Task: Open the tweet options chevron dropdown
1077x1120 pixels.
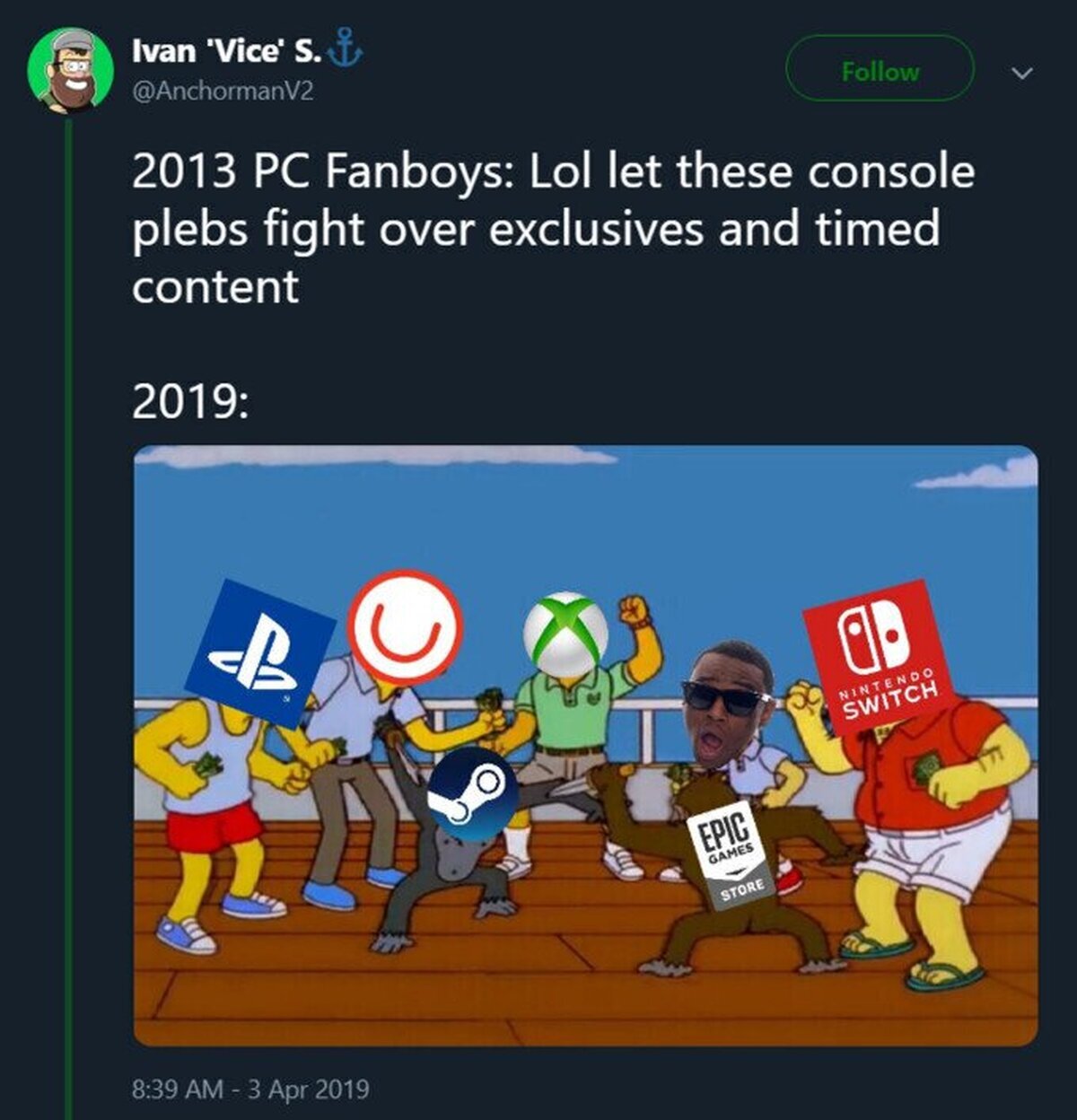Action: 1021,73
